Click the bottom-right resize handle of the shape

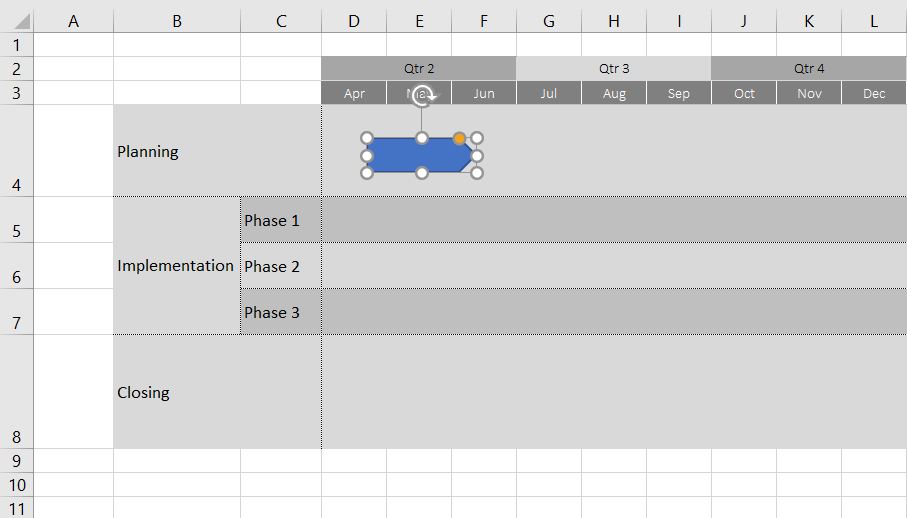477,173
